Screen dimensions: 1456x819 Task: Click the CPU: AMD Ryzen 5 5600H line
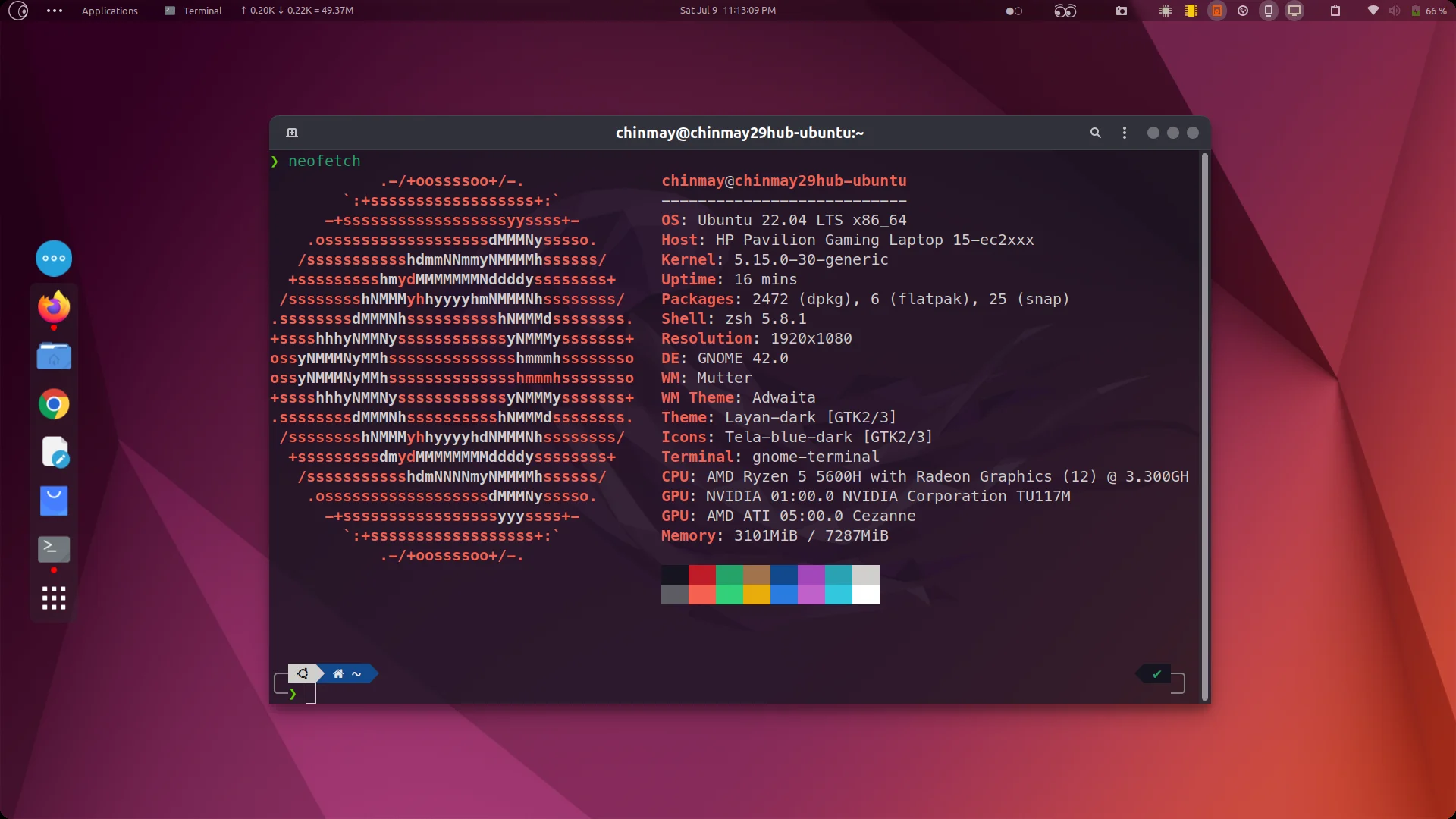click(925, 476)
